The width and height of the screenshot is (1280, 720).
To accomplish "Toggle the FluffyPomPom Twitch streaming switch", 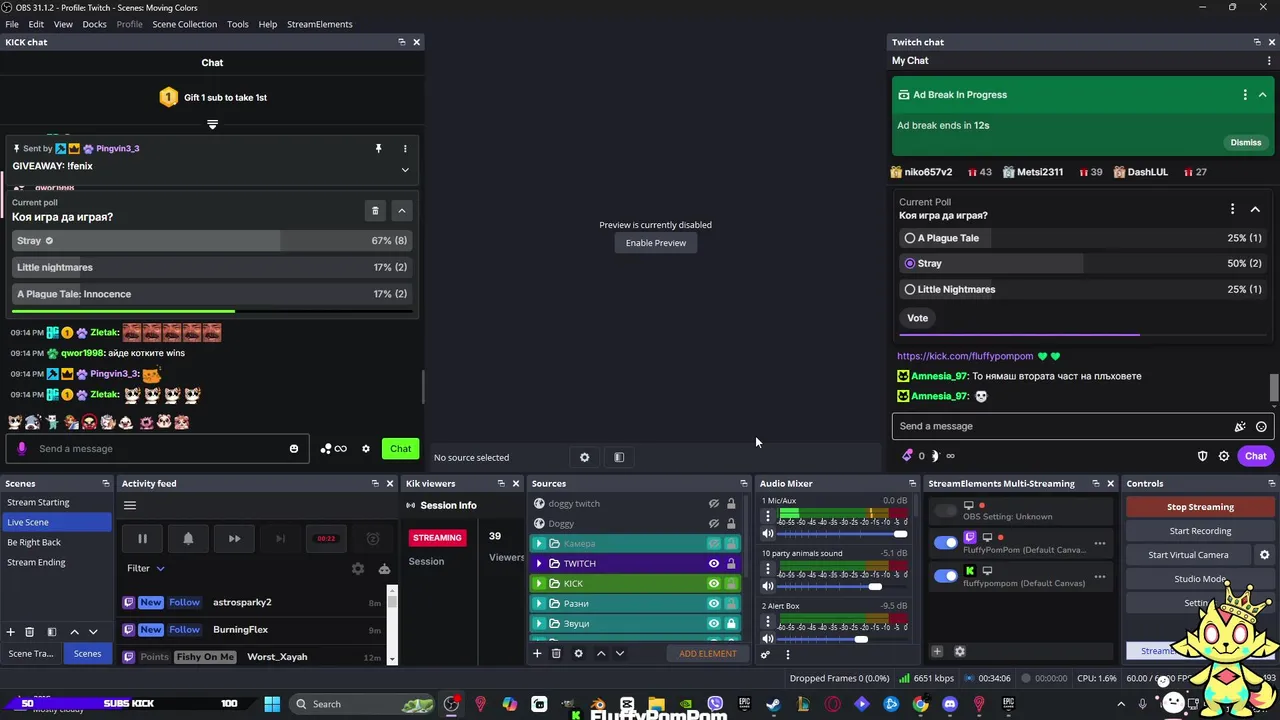I will (945, 543).
